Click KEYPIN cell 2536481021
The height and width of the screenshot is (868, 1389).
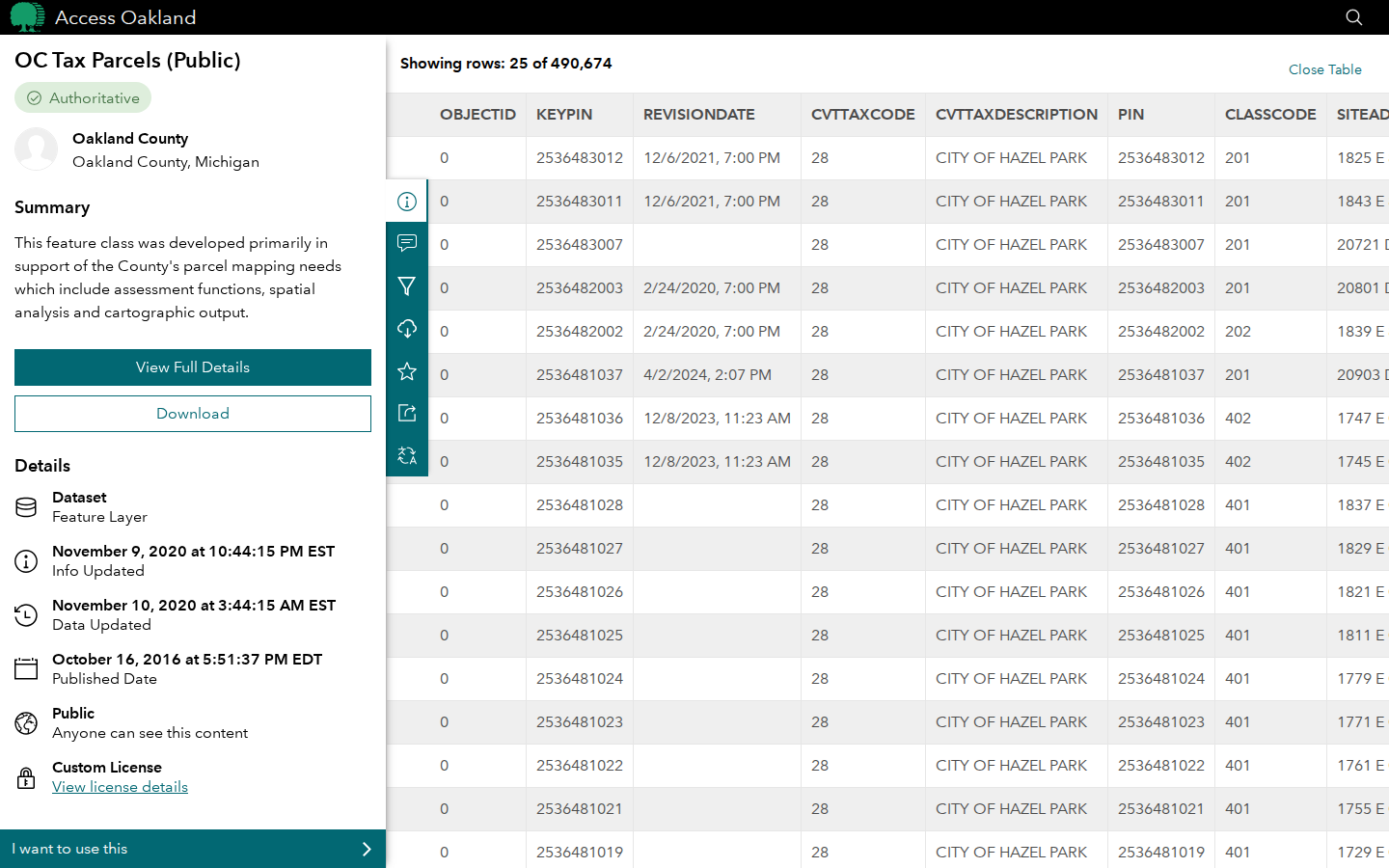(x=580, y=809)
